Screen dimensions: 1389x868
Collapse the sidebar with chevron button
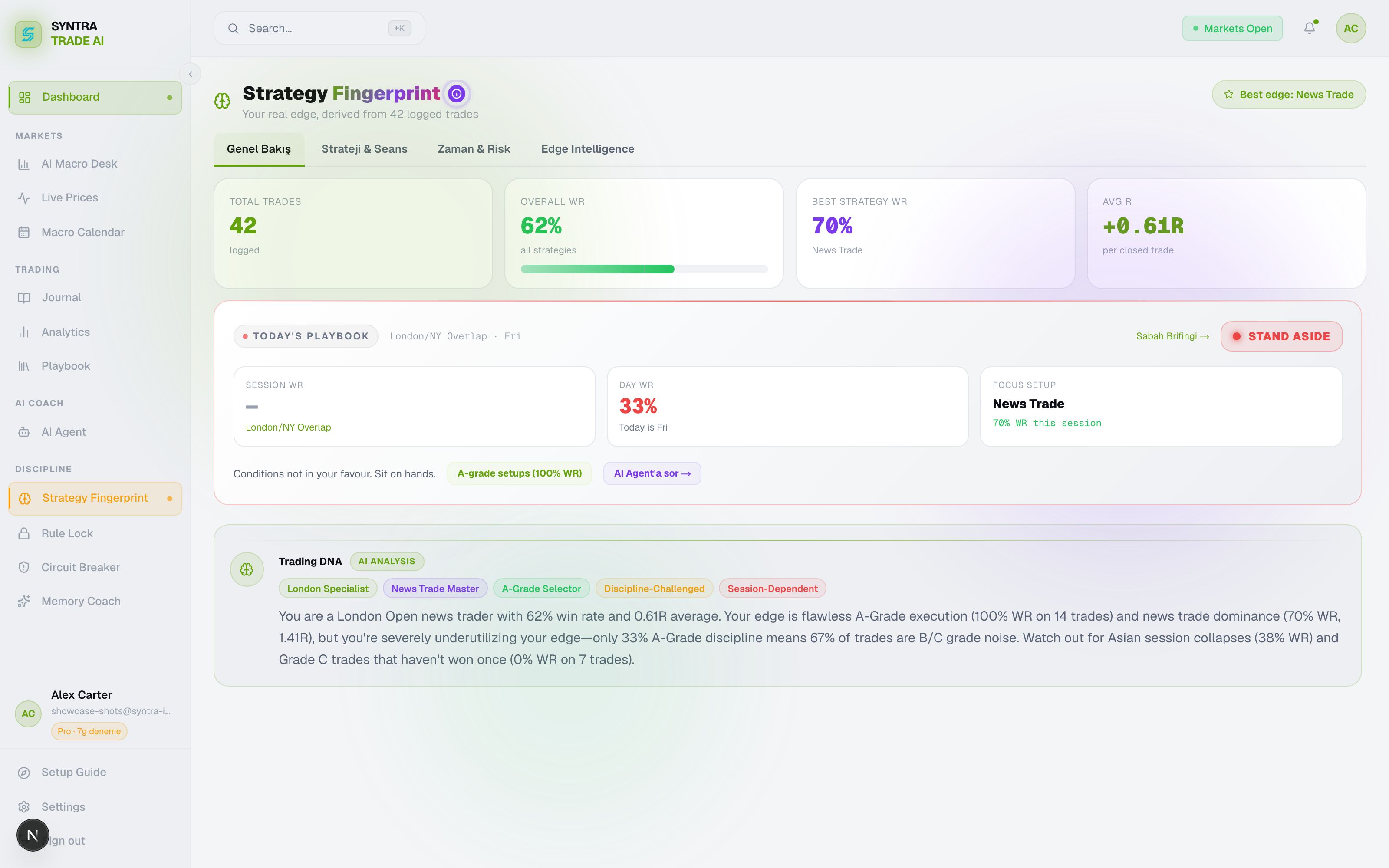coord(191,74)
